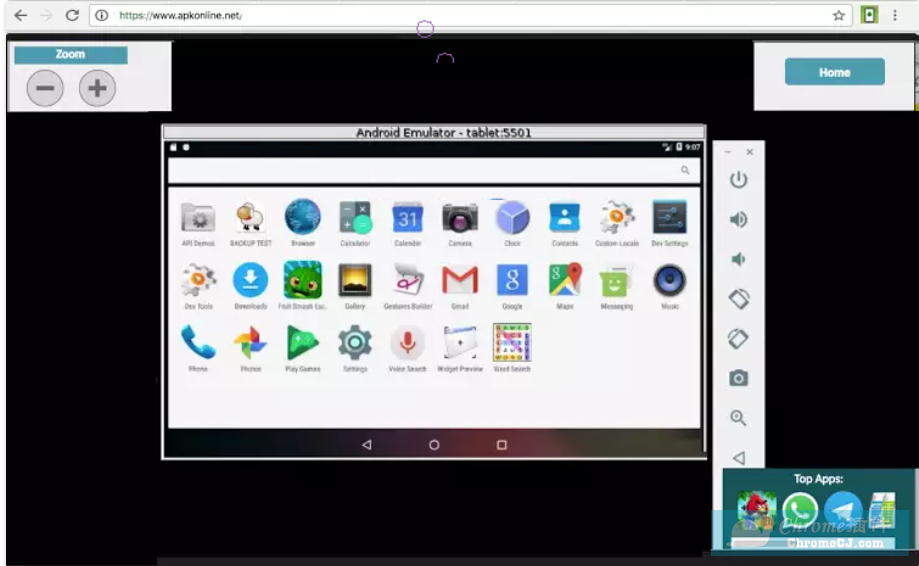Click the green browser extension icon
Screen dimensions: 919x566
coord(869,15)
